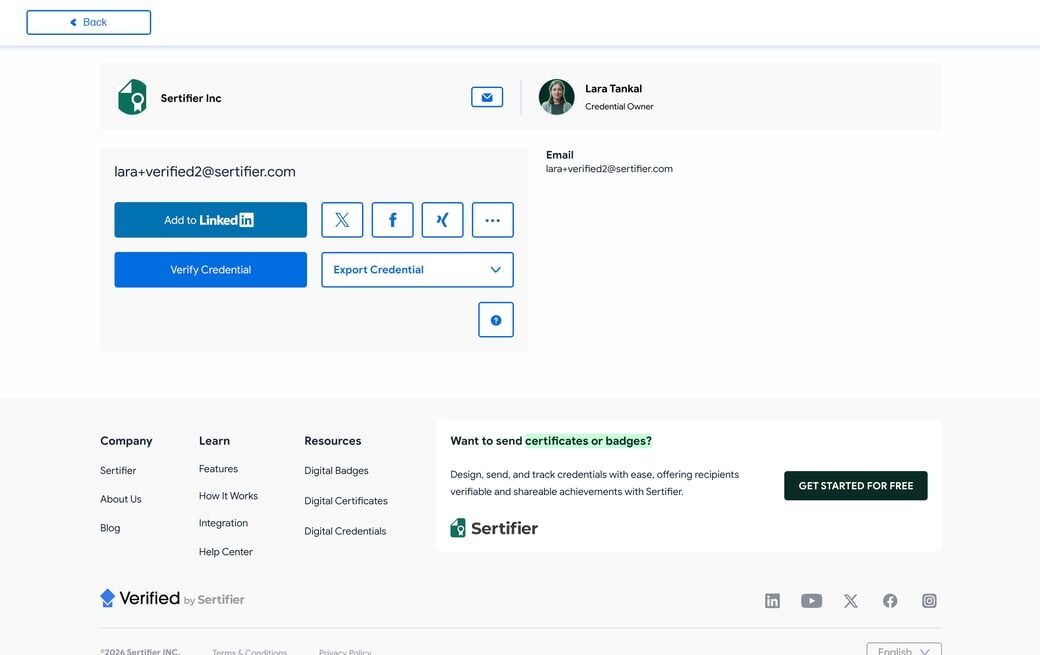Open the Digital Certificates link

tap(346, 501)
